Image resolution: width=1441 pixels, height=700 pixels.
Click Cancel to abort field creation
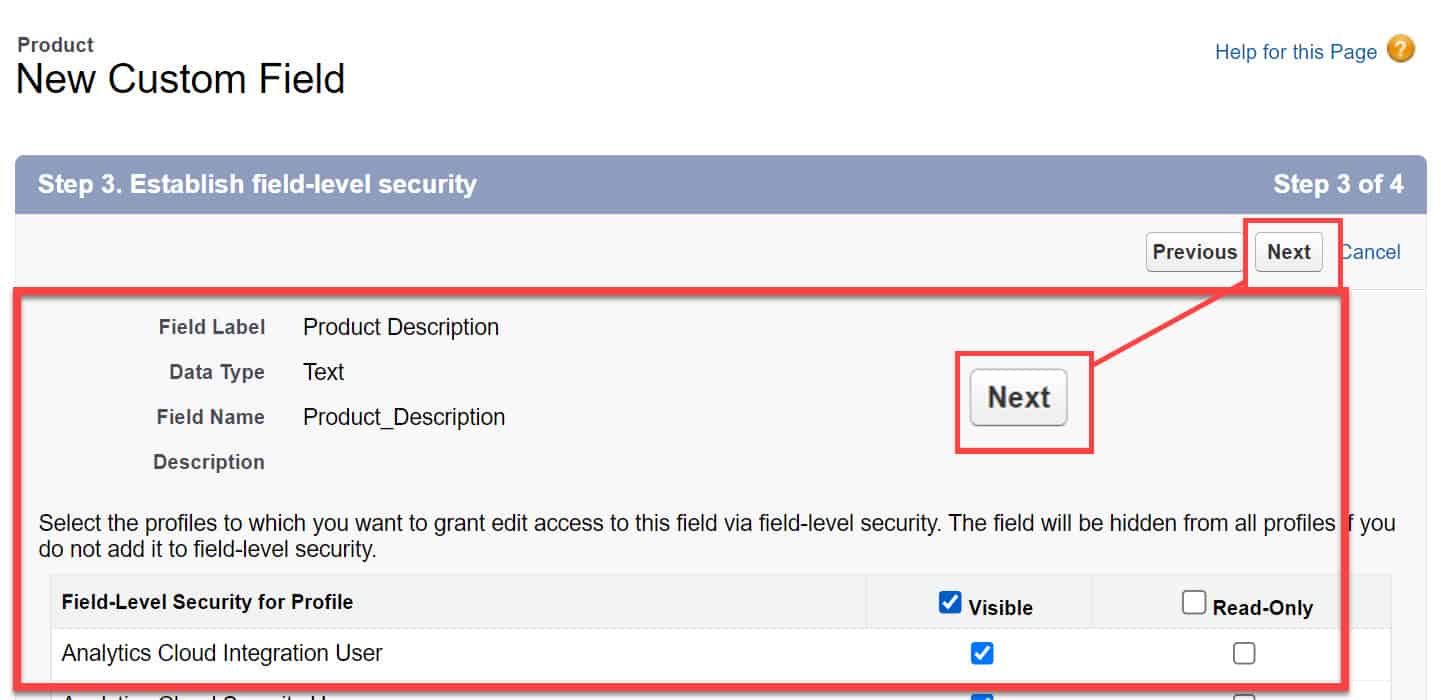(1370, 252)
